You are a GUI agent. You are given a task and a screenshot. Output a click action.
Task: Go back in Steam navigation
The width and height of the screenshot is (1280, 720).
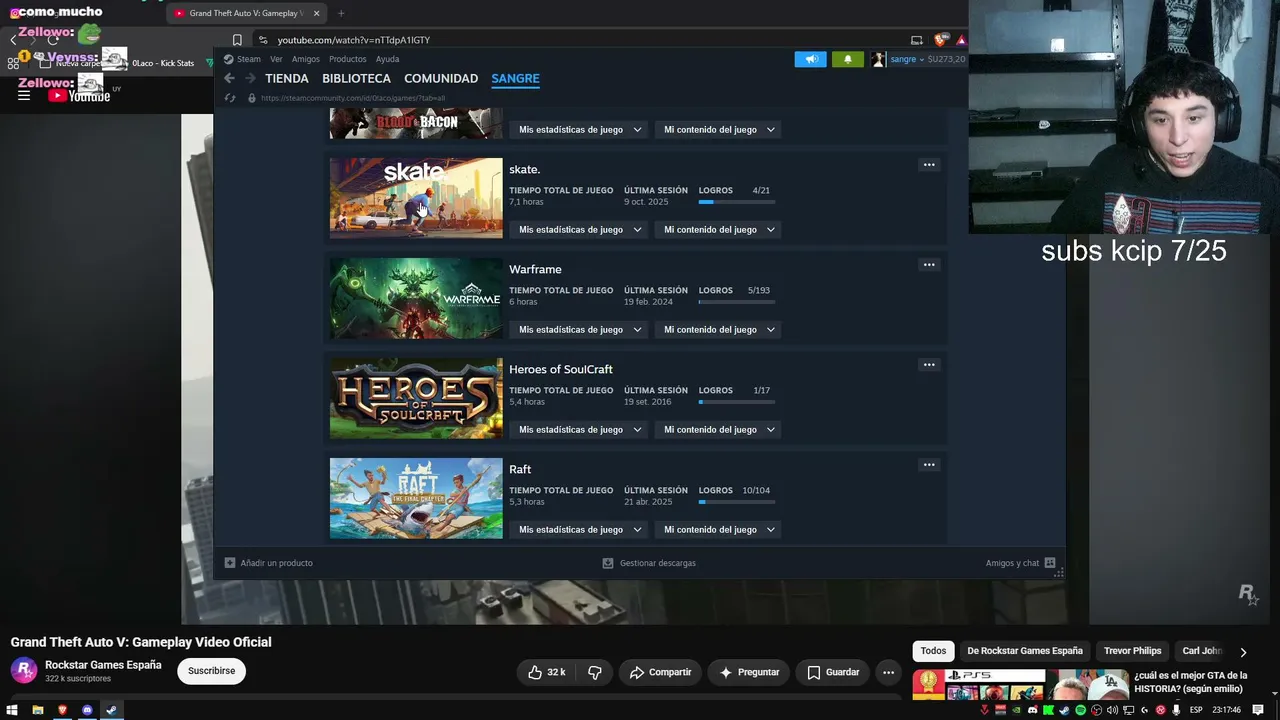pyautogui.click(x=229, y=78)
